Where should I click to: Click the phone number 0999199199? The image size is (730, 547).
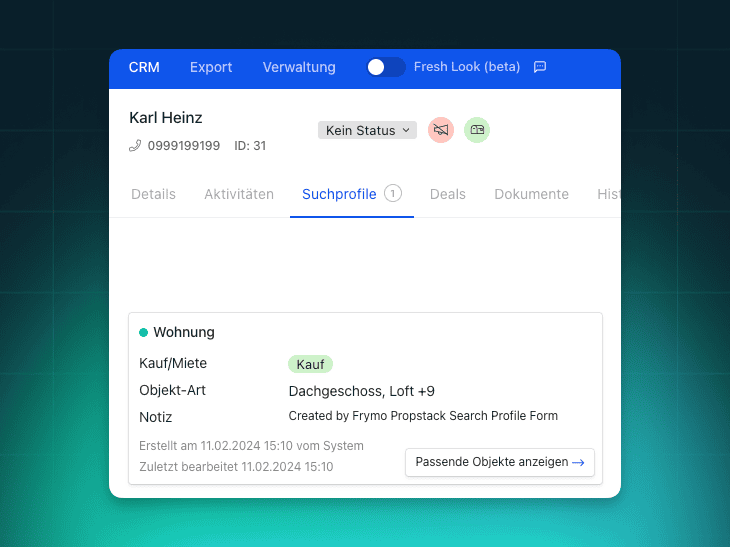(x=184, y=146)
